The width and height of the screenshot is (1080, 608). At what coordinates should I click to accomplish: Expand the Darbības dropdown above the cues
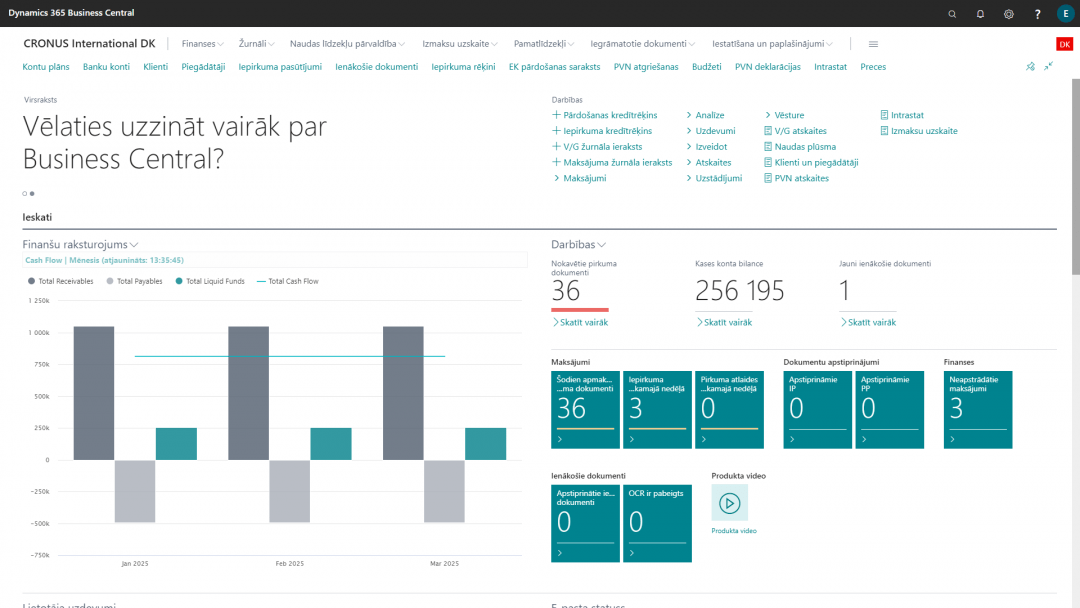tap(580, 244)
